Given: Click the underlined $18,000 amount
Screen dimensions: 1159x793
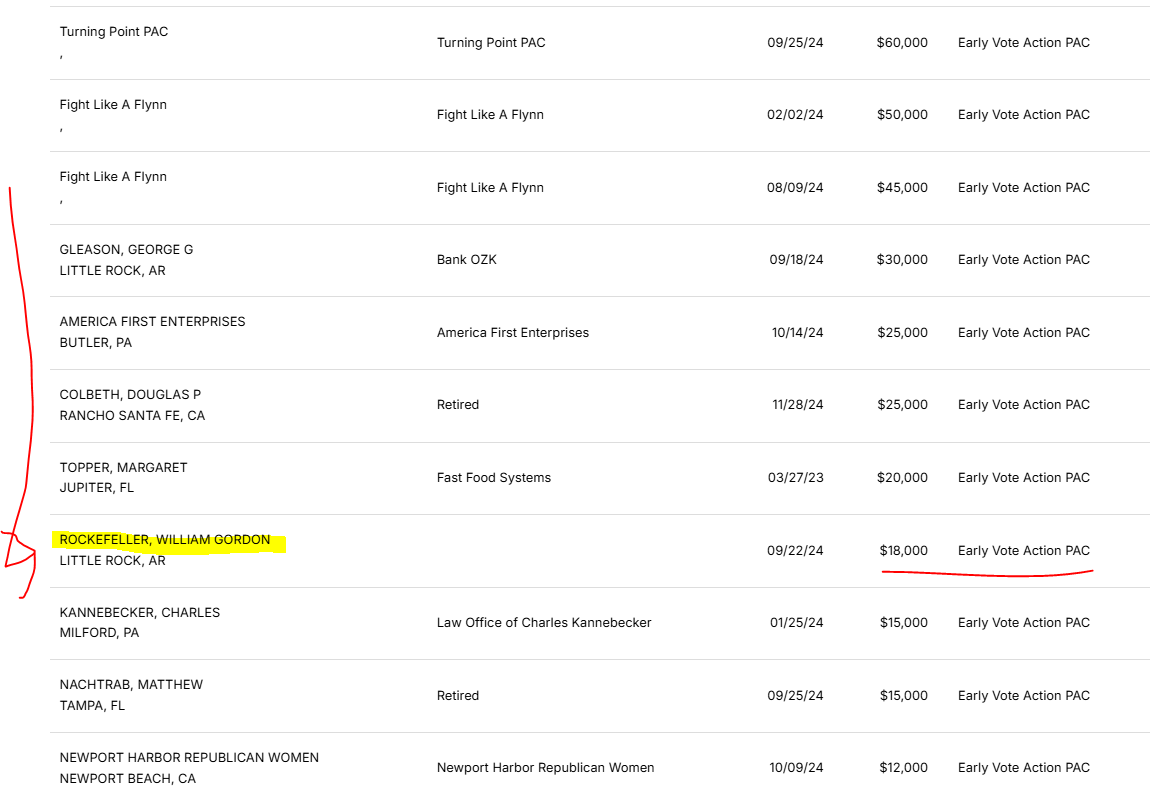Looking at the screenshot, I should (903, 551).
